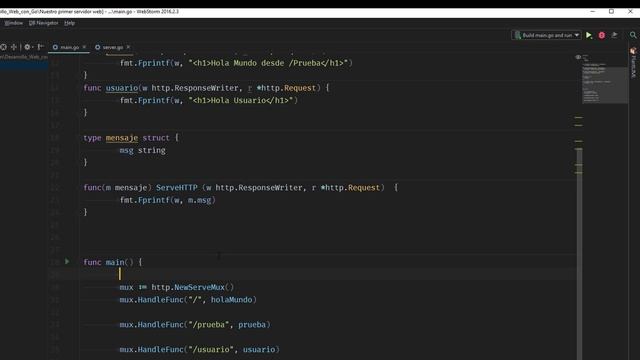Click the 'Hola Mundo desde /Prueba' string

(268, 63)
